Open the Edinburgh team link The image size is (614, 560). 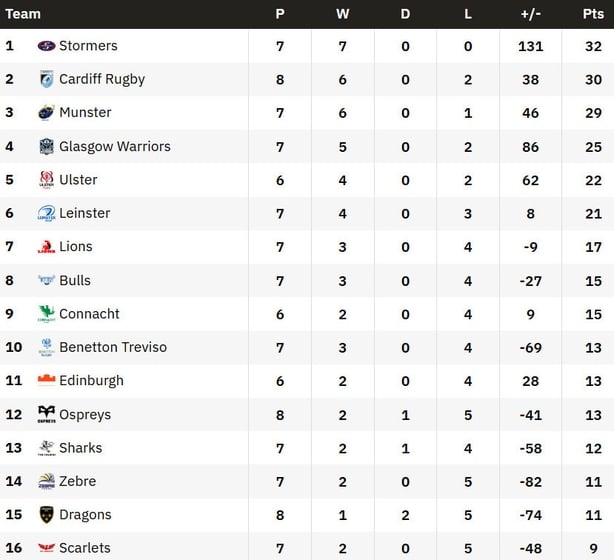tap(91, 381)
